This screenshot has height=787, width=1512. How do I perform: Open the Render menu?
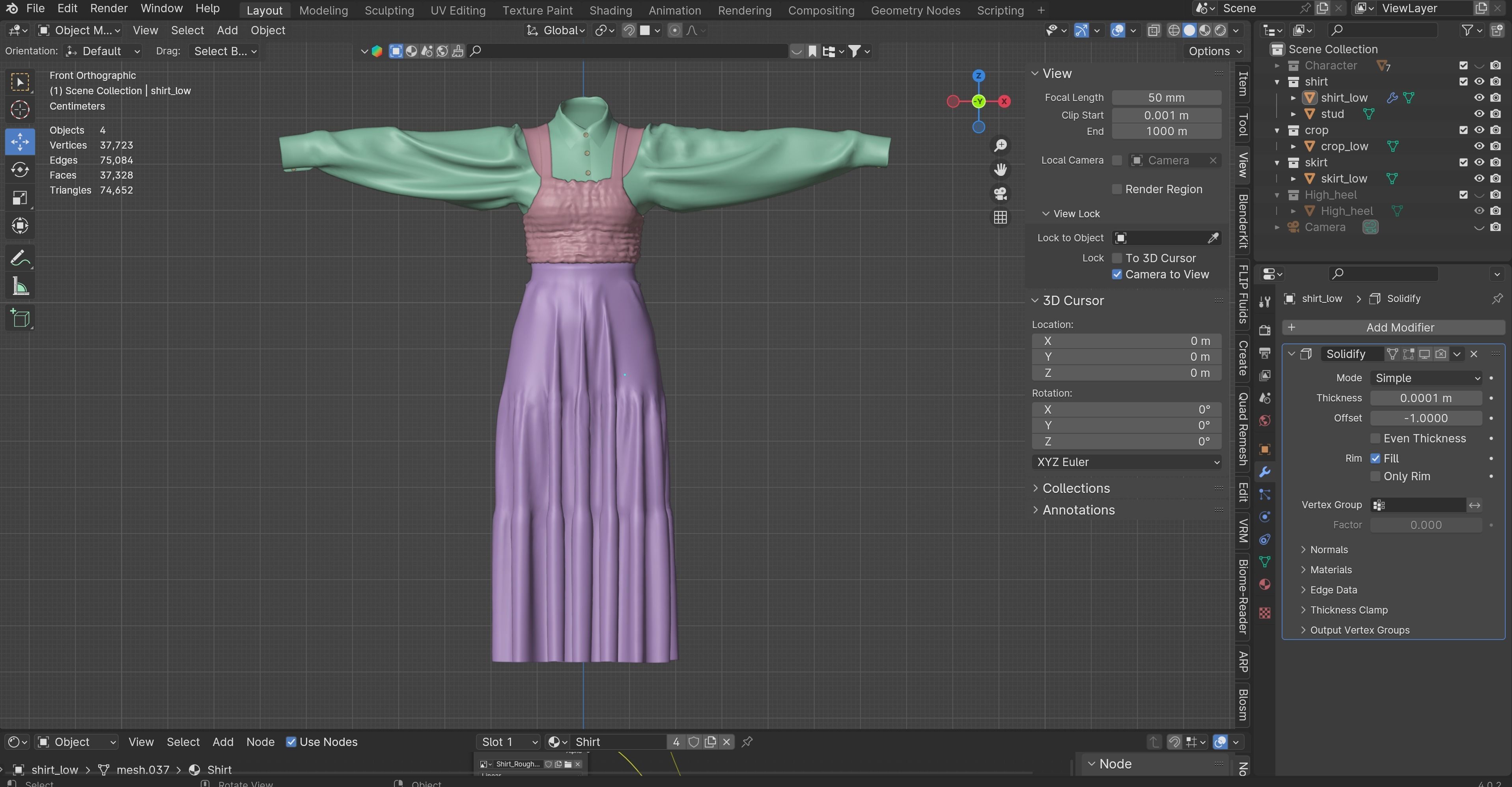click(108, 8)
